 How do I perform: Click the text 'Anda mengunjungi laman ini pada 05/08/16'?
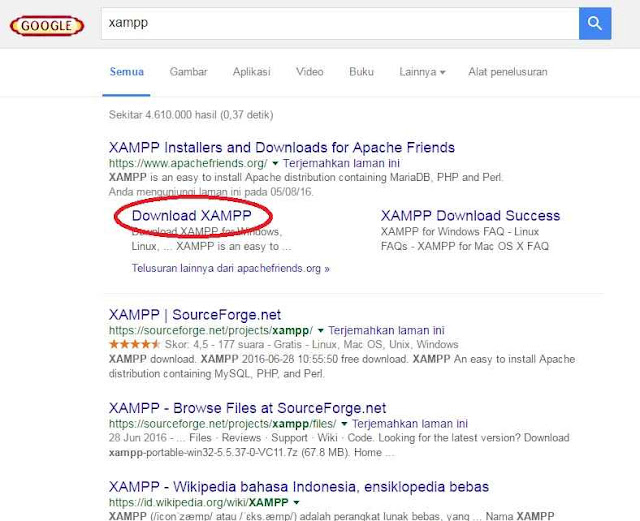click(x=211, y=191)
